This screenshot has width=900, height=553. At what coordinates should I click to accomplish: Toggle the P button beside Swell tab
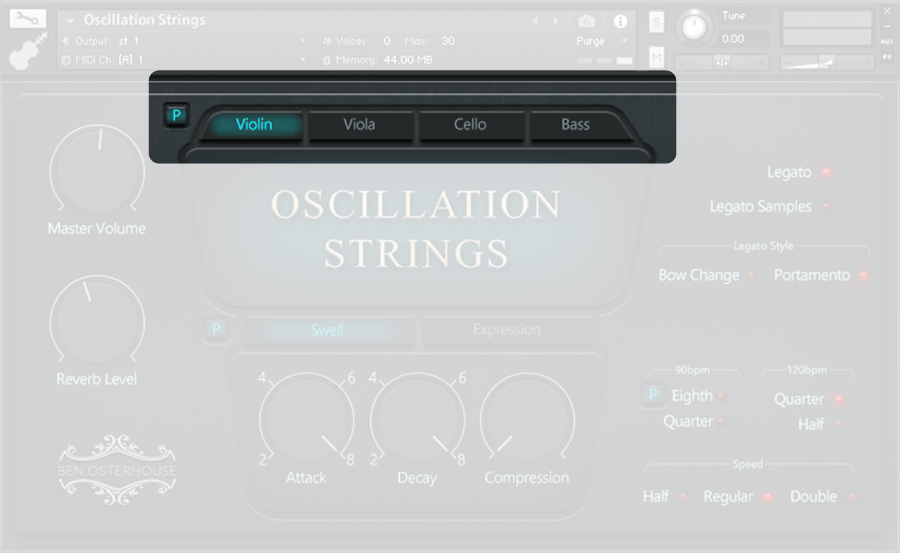(x=216, y=330)
